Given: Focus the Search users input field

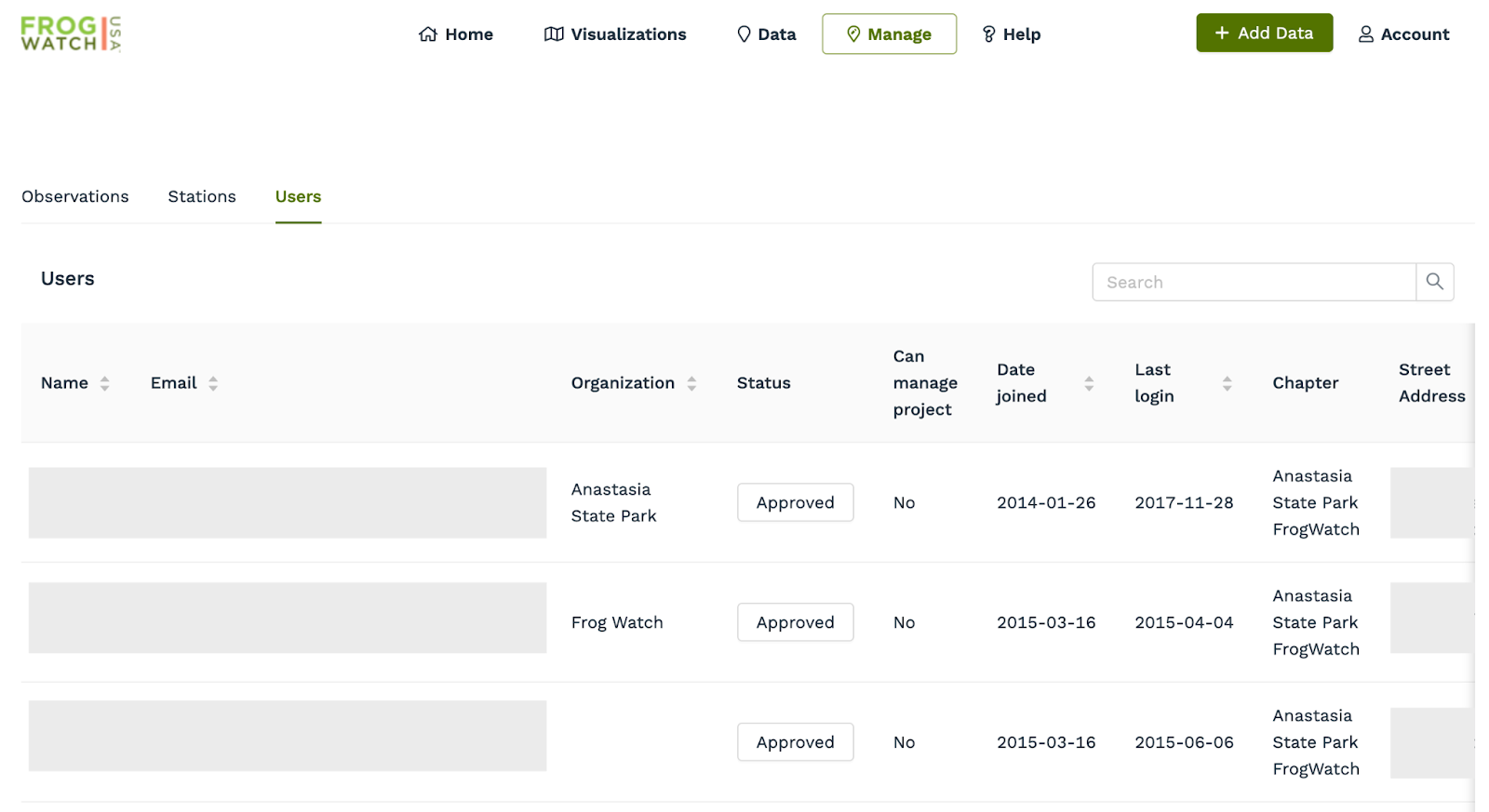Looking at the screenshot, I should coord(1253,282).
